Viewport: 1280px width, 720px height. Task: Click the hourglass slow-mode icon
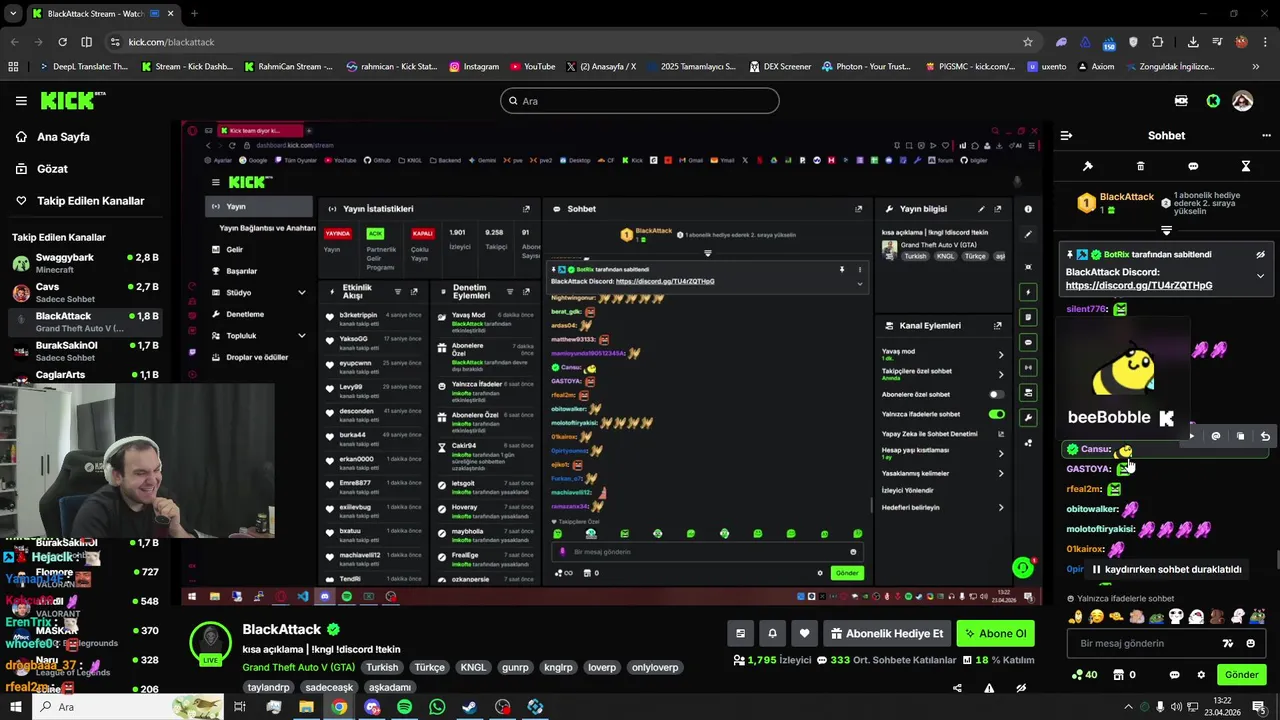click(x=1246, y=166)
